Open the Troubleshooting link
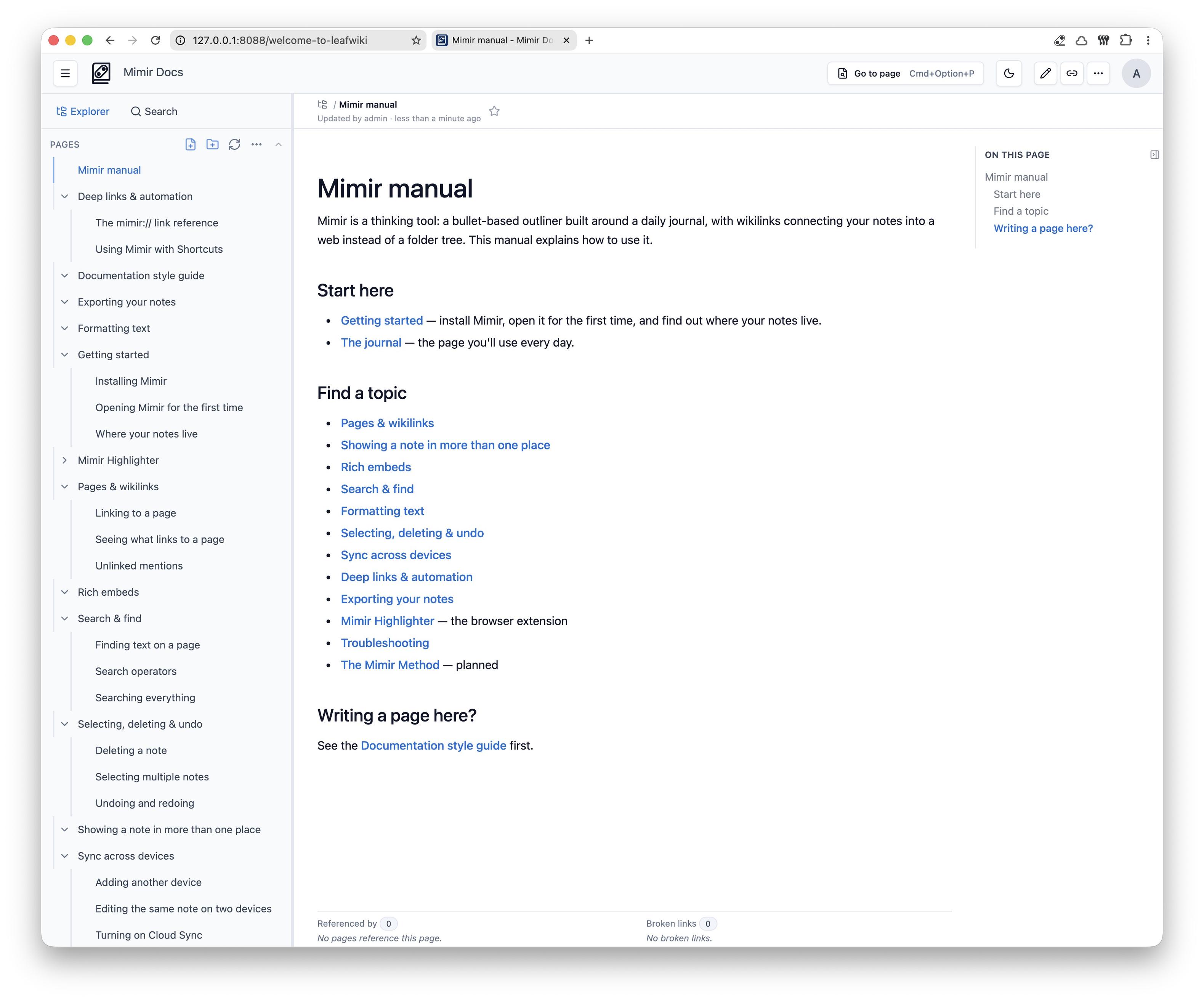 [x=385, y=643]
